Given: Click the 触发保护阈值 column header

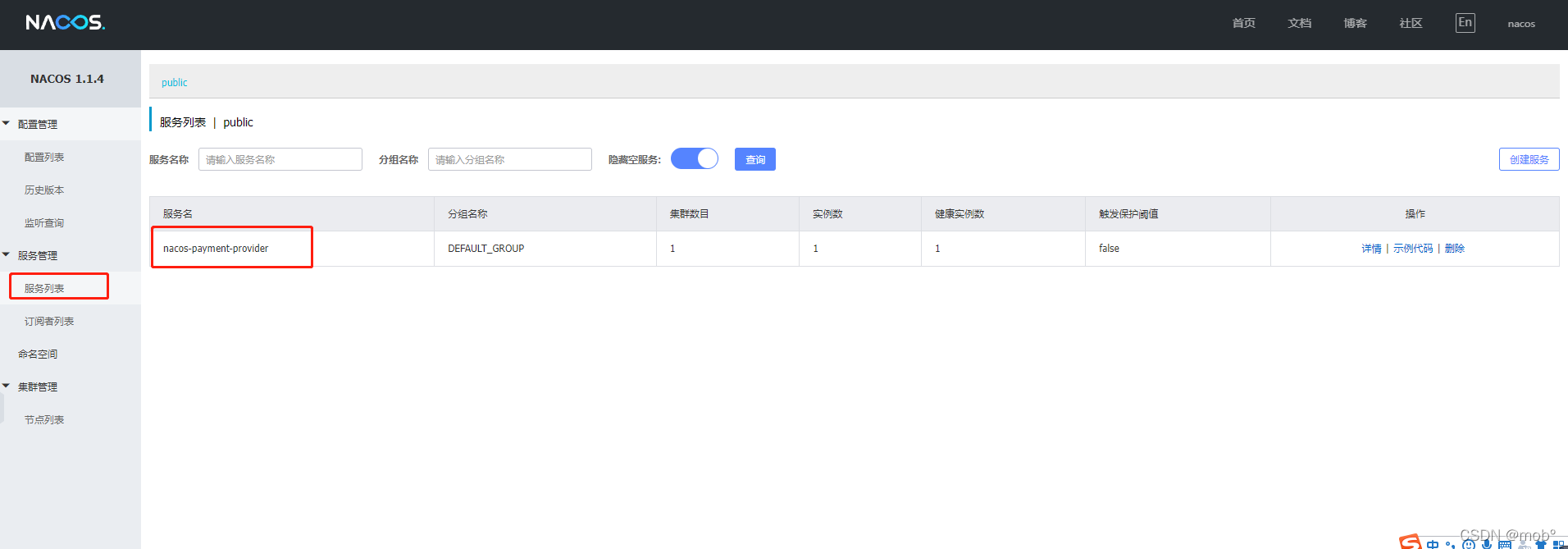Looking at the screenshot, I should click(1178, 213).
